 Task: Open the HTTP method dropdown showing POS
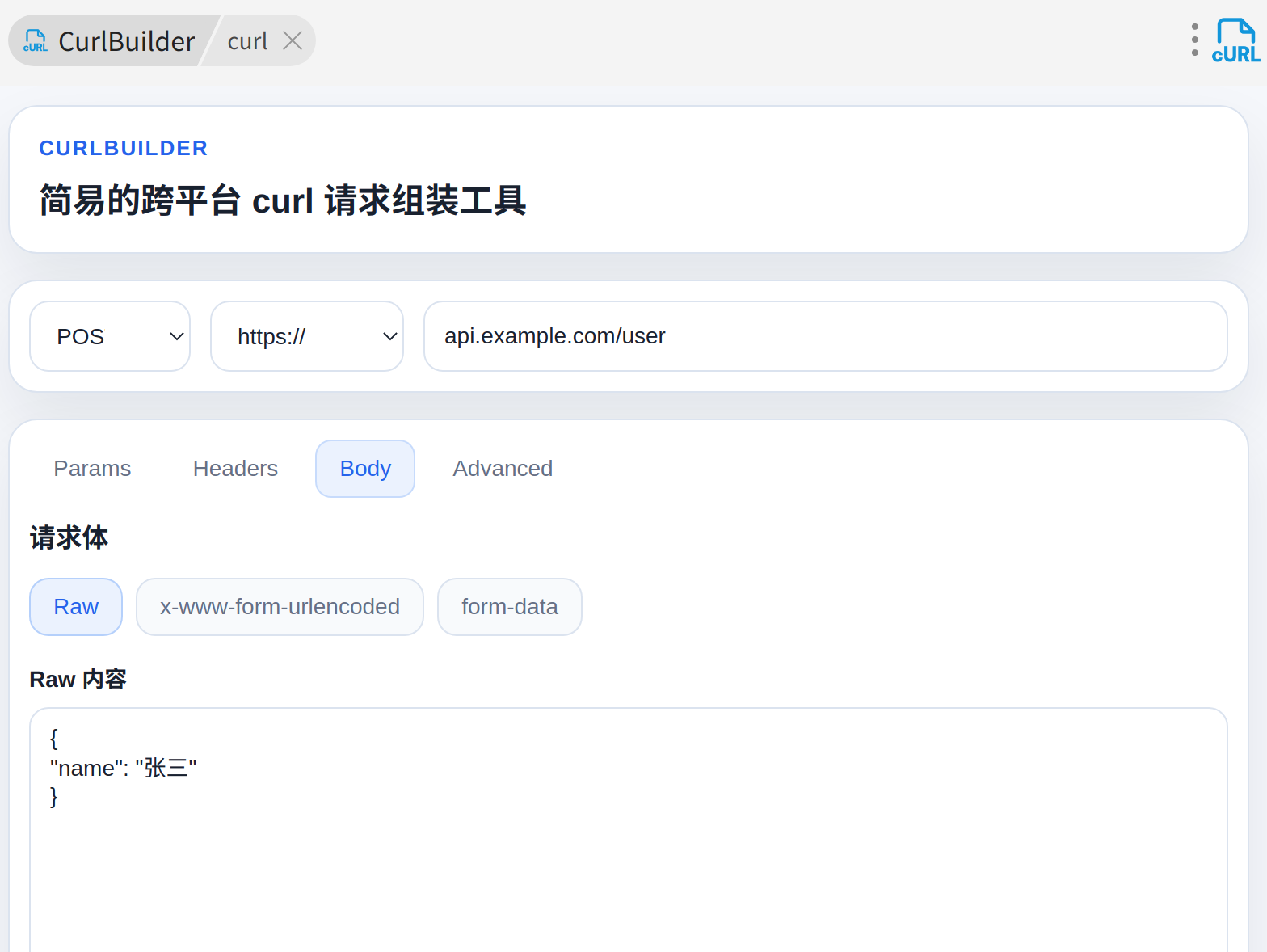[x=110, y=336]
